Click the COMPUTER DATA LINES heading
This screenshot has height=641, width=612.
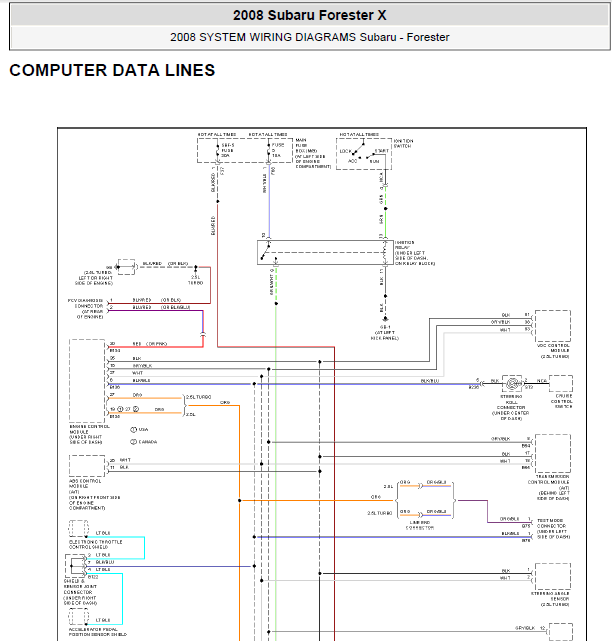click(x=112, y=71)
